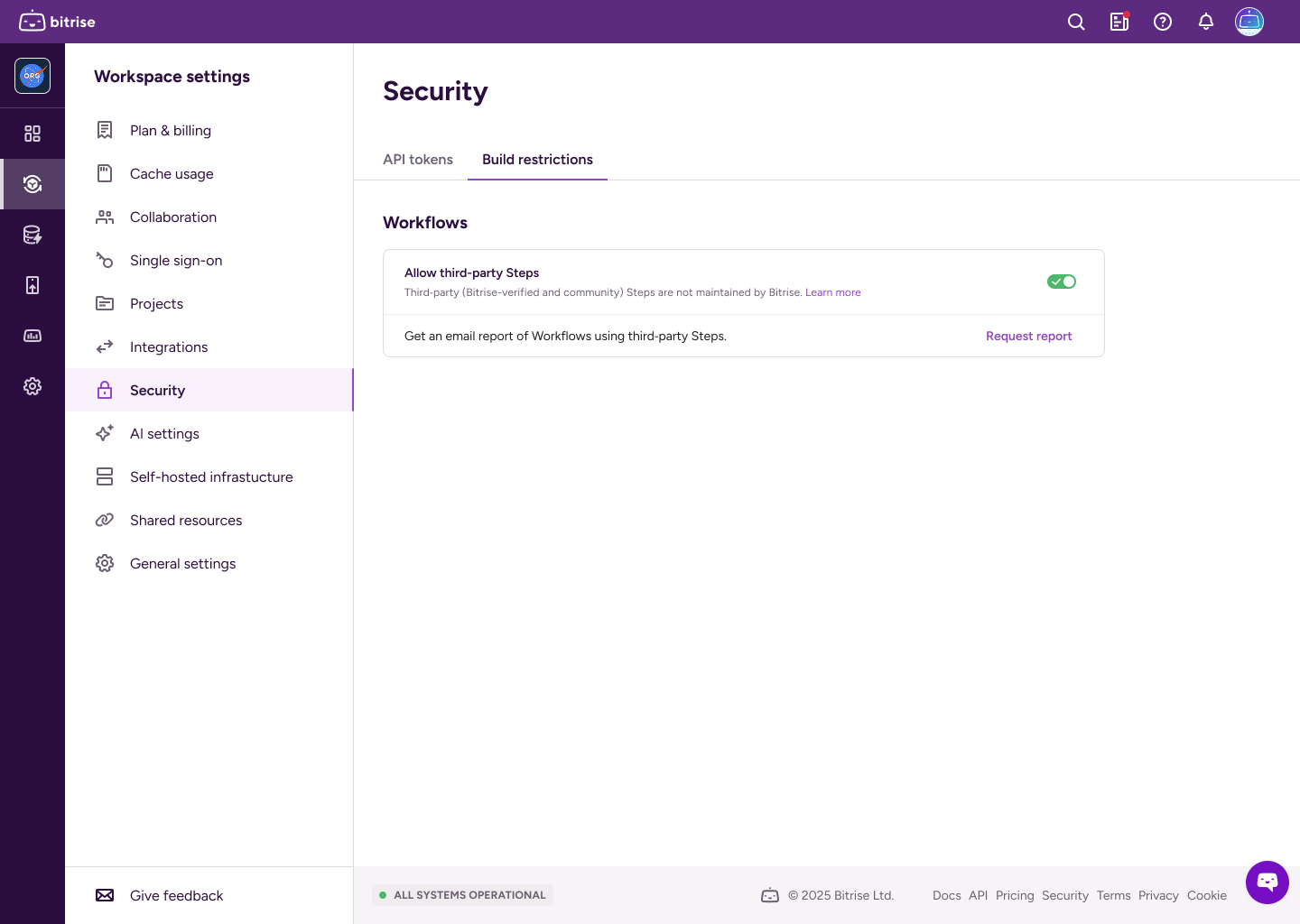Open the chat support bubble
This screenshot has width=1300, height=924.
coord(1267,882)
